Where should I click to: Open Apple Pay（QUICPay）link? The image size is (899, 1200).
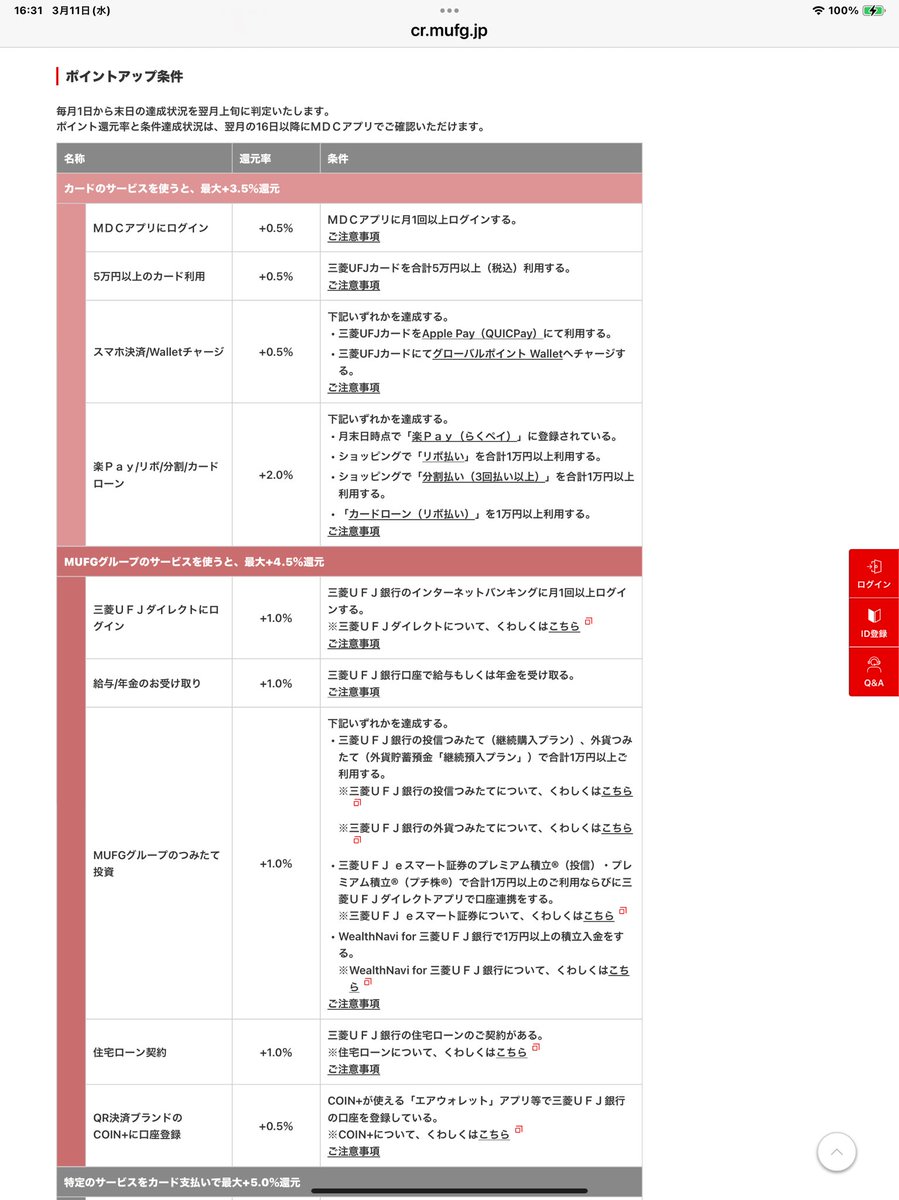pos(482,333)
